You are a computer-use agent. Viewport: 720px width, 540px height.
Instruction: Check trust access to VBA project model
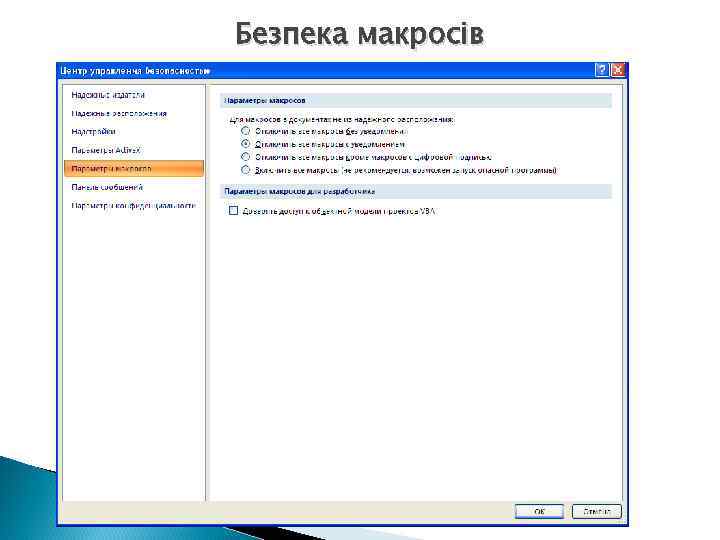(x=233, y=211)
